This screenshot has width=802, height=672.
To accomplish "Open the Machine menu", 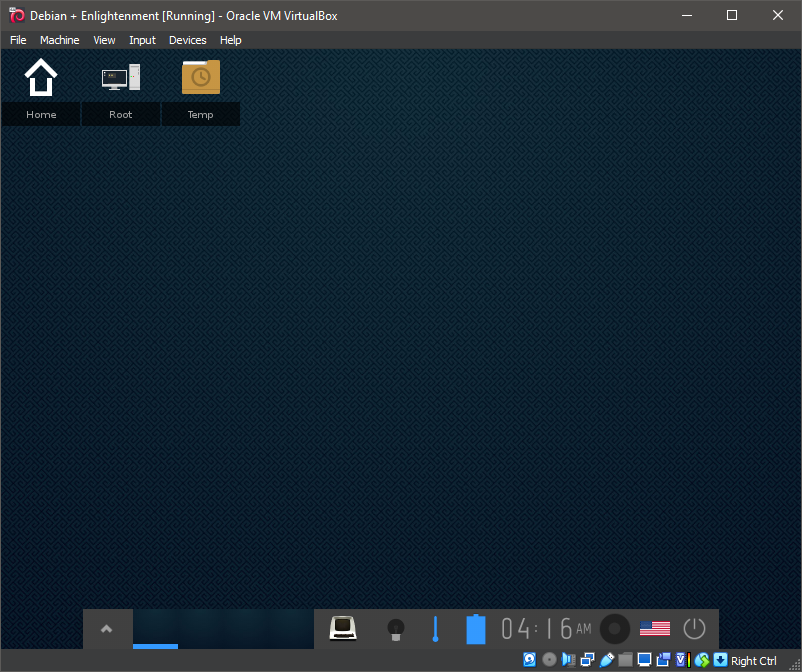I will click(x=59, y=40).
